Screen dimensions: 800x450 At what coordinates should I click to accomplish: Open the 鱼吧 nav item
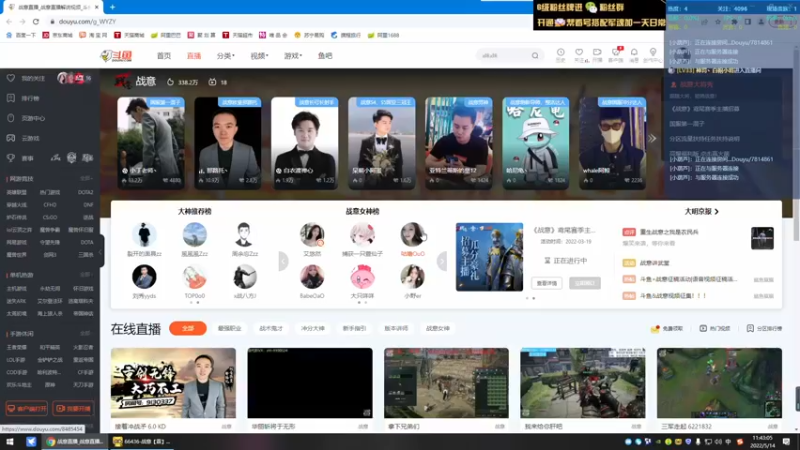click(325, 56)
